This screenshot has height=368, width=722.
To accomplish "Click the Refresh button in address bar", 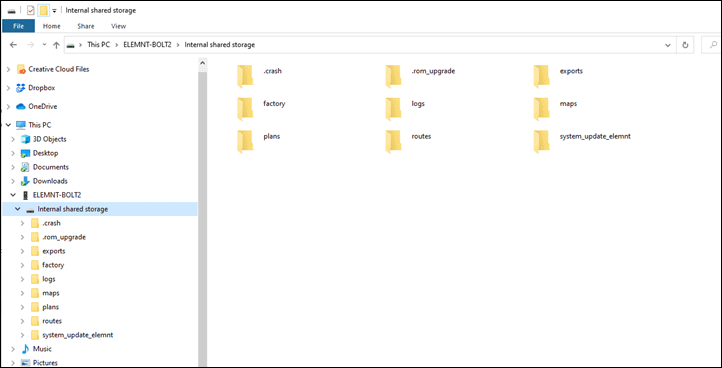I will 685,45.
